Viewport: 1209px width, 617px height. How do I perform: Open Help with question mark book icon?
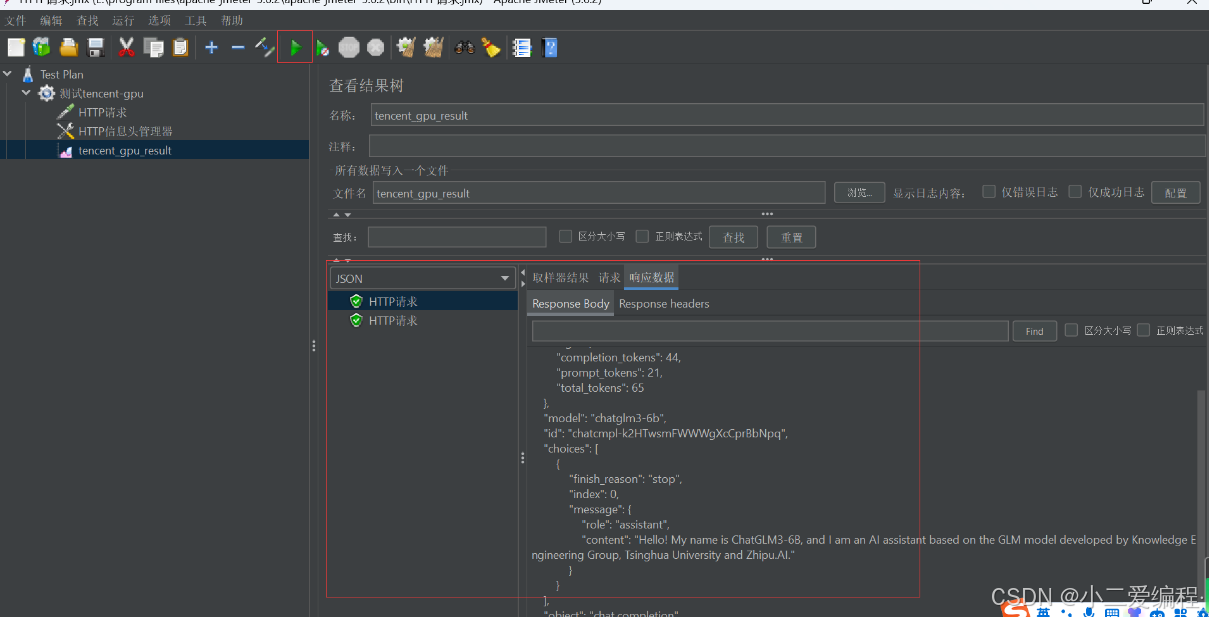tap(549, 47)
